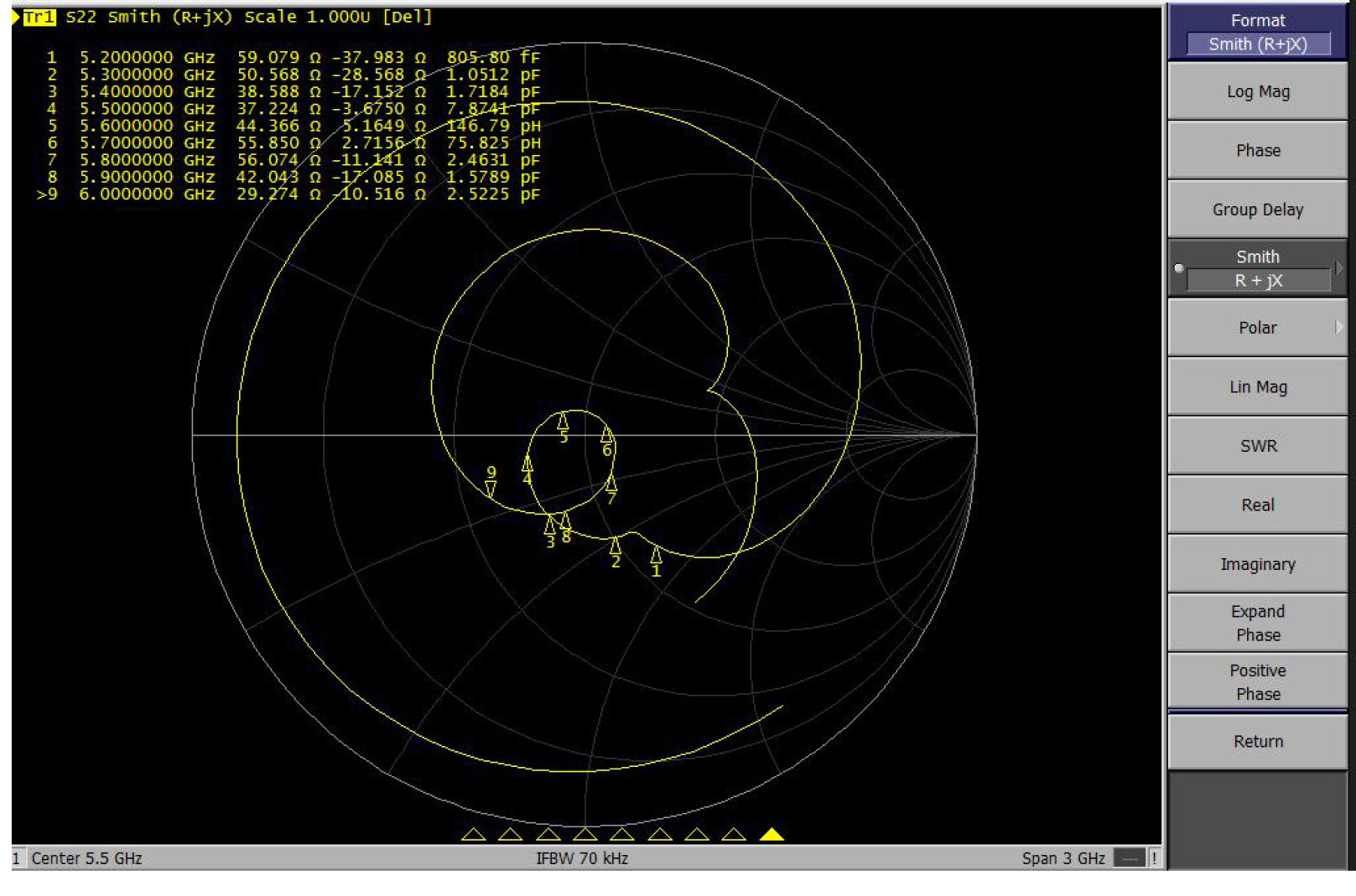
Task: Click the Return softkey
Action: click(x=1257, y=742)
